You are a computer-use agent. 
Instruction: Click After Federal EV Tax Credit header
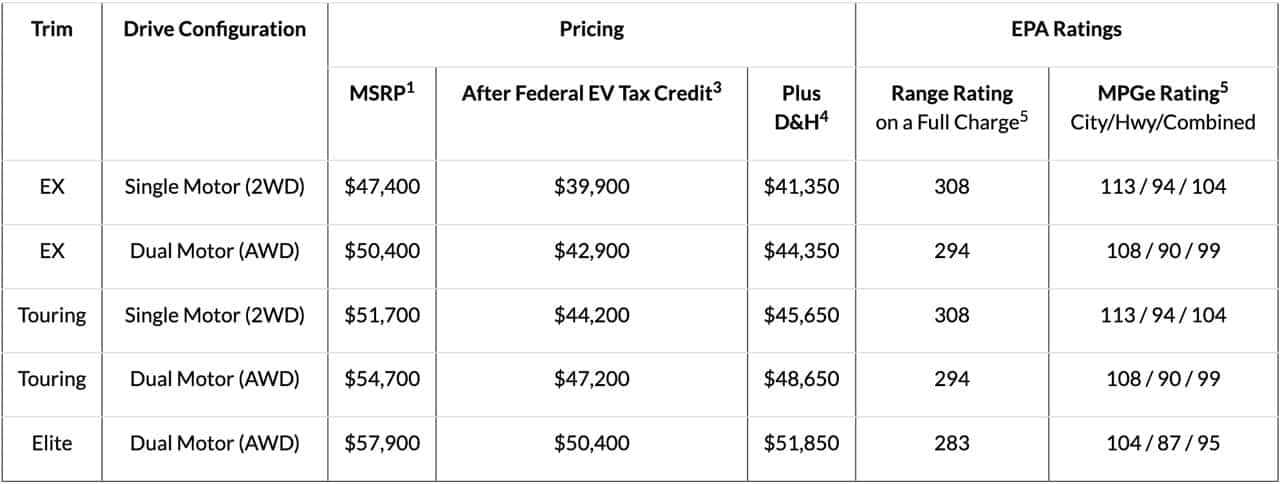[592, 93]
